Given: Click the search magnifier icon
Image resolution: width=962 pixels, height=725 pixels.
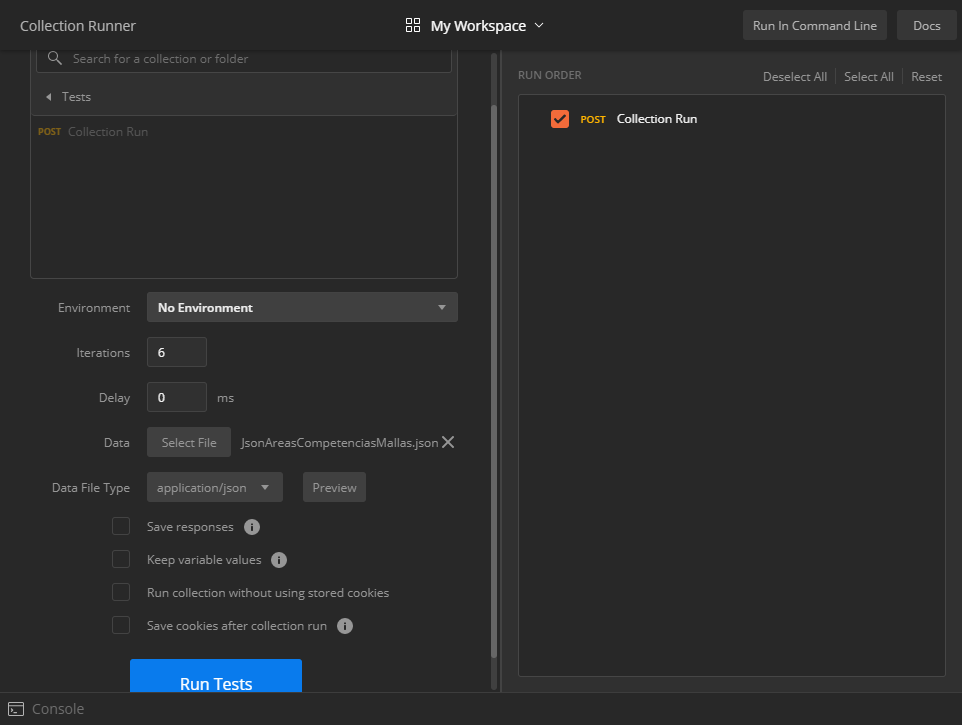Looking at the screenshot, I should (x=55, y=58).
